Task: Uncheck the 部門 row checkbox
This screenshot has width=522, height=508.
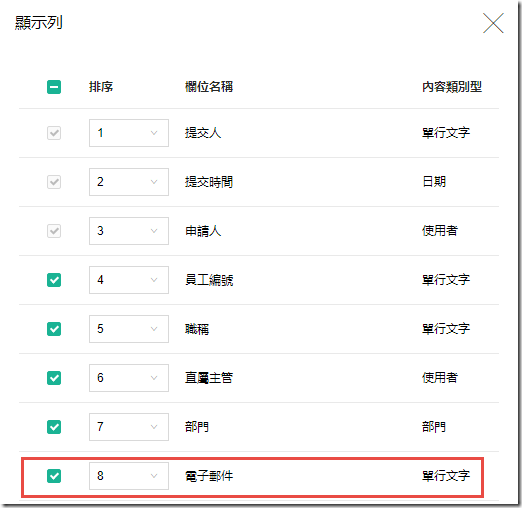Action: click(54, 427)
